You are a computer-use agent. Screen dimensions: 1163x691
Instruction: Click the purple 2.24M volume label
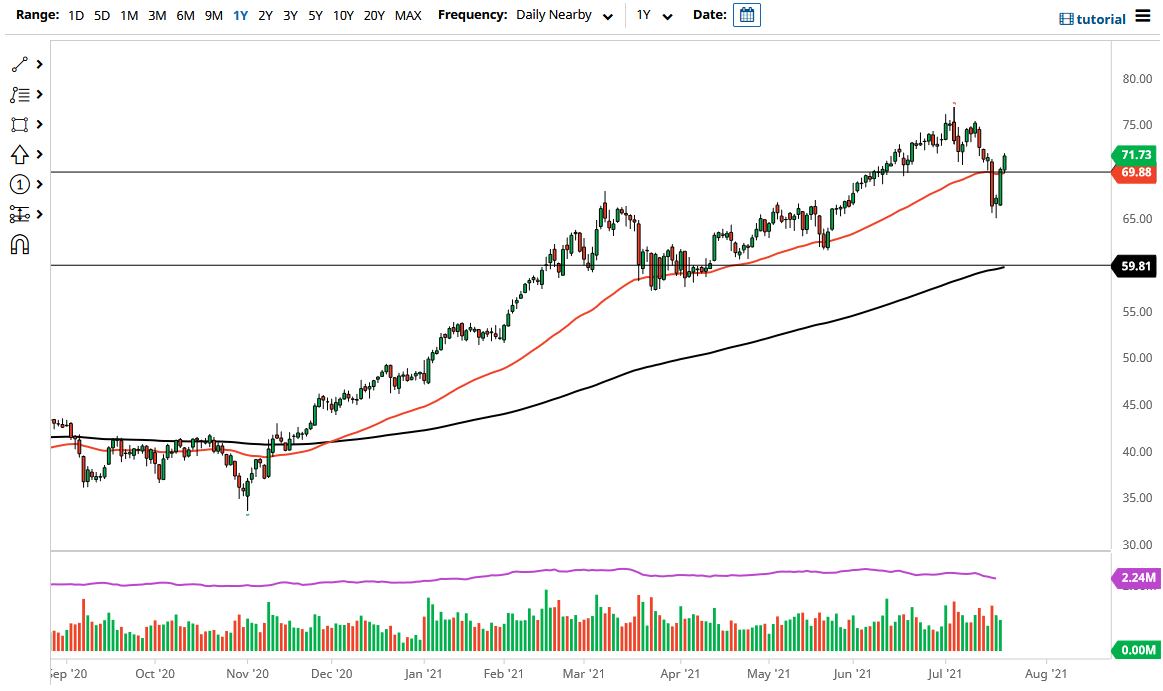pos(1136,577)
